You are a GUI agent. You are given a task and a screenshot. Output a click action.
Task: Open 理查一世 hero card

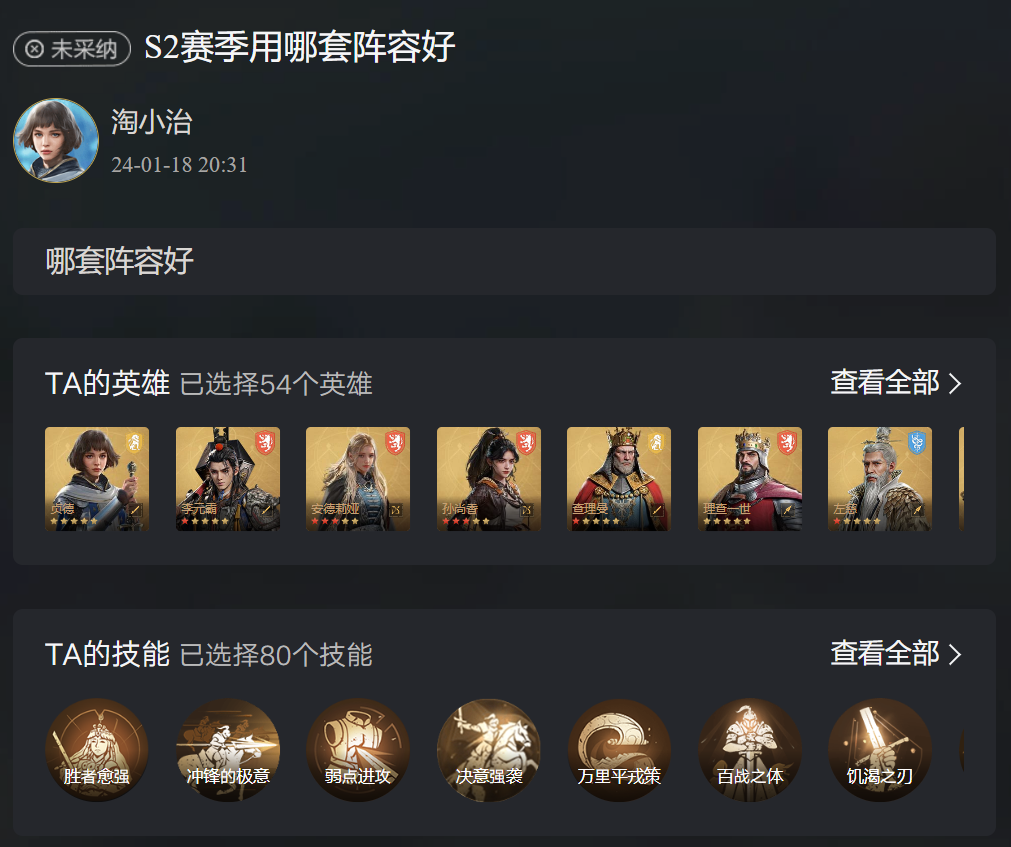coord(750,479)
